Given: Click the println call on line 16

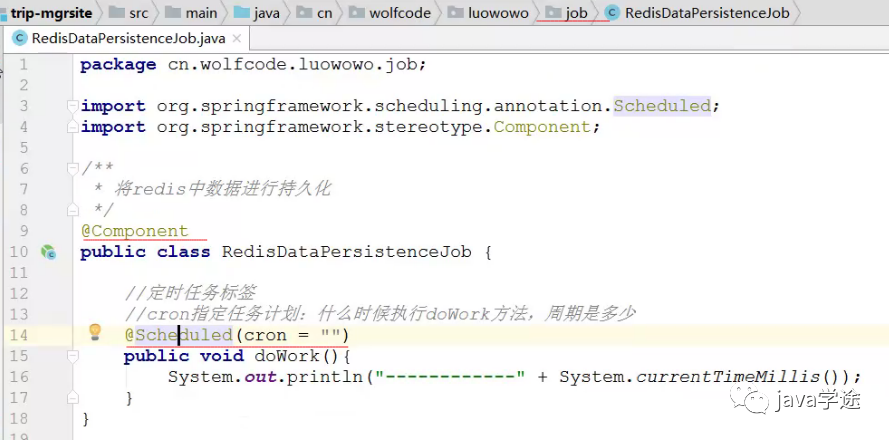Looking at the screenshot, I should (324, 377).
